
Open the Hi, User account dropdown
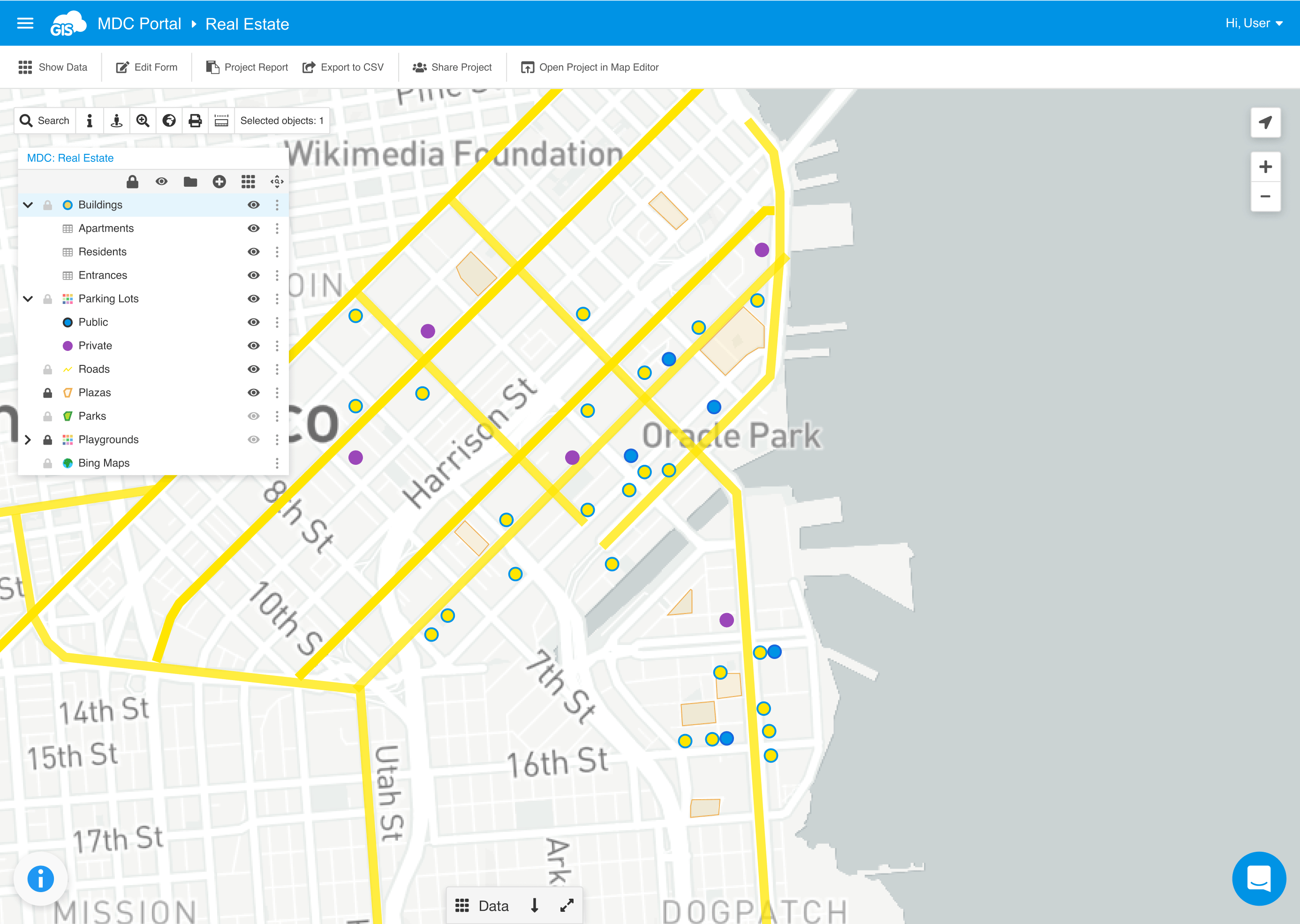click(x=1254, y=23)
